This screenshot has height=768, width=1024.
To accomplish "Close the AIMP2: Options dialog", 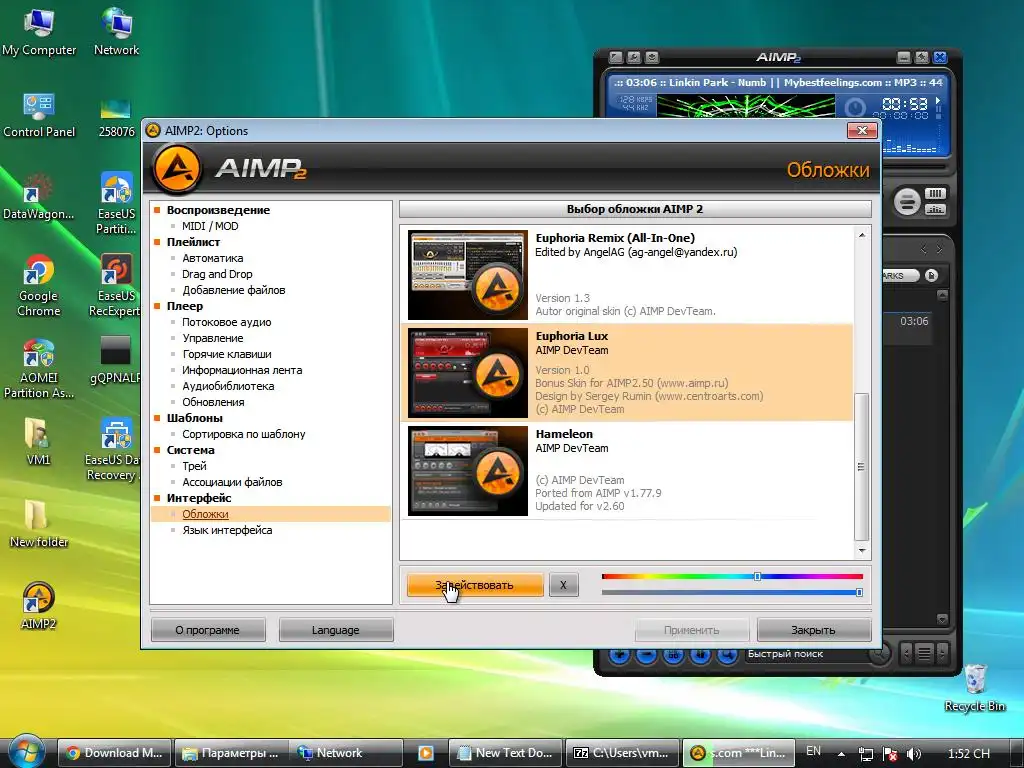I will click(x=861, y=131).
